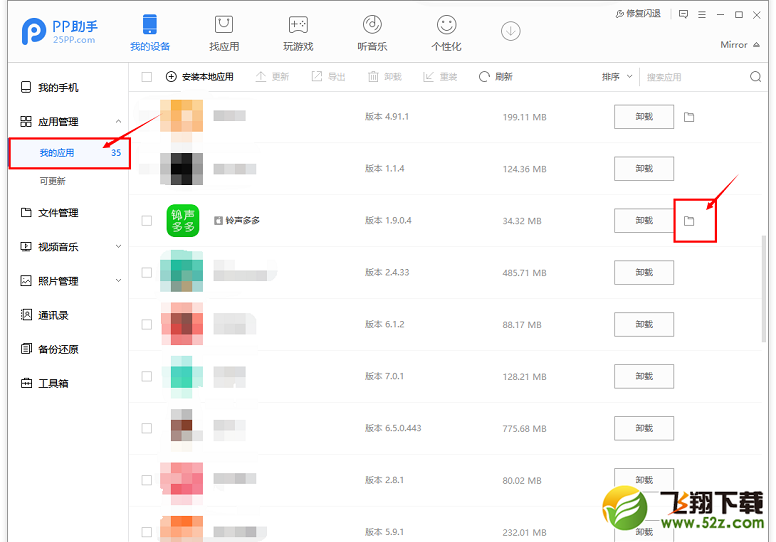Open the feedback message icon
776x542 pixels.
[x=683, y=14]
